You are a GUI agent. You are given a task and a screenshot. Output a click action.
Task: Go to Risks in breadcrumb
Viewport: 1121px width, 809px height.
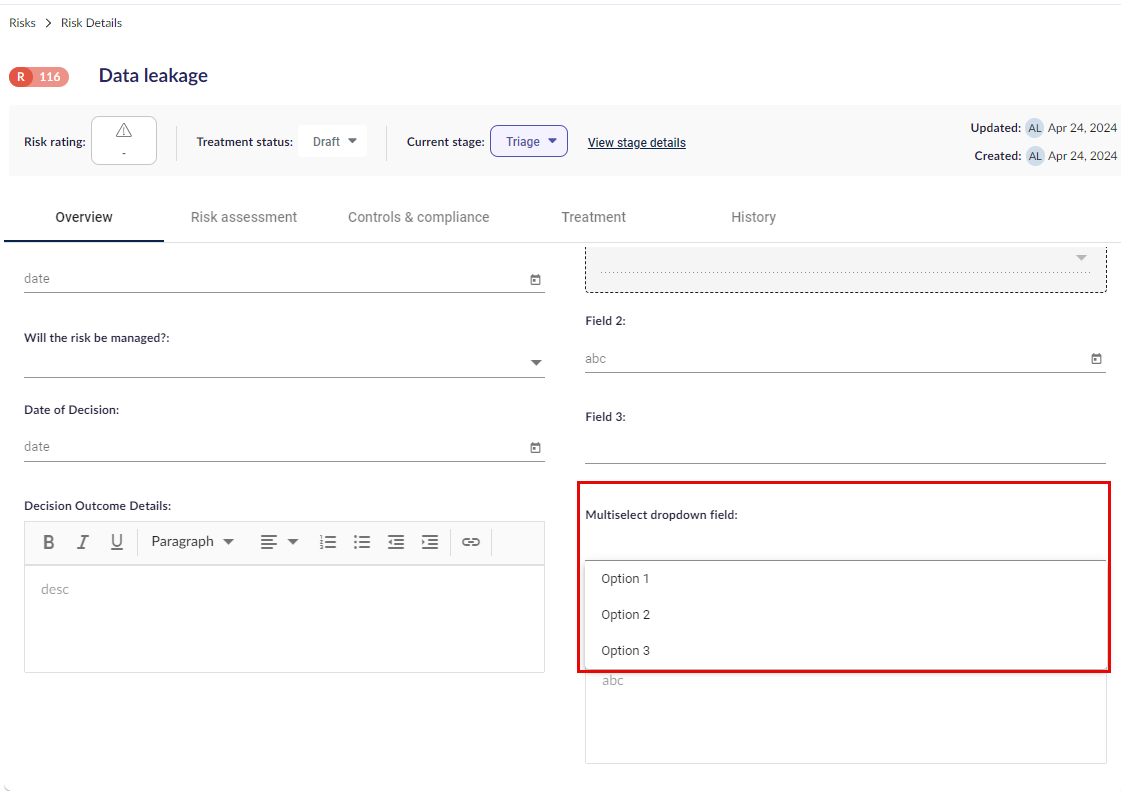(x=22, y=23)
